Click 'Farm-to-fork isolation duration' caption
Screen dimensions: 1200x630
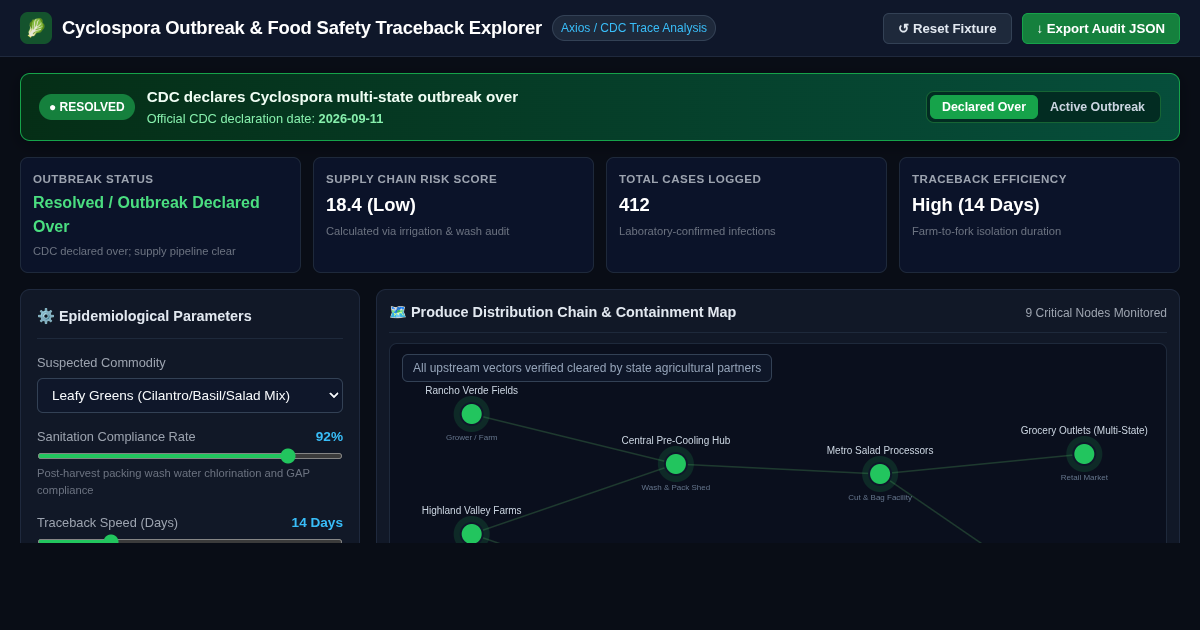tap(986, 231)
